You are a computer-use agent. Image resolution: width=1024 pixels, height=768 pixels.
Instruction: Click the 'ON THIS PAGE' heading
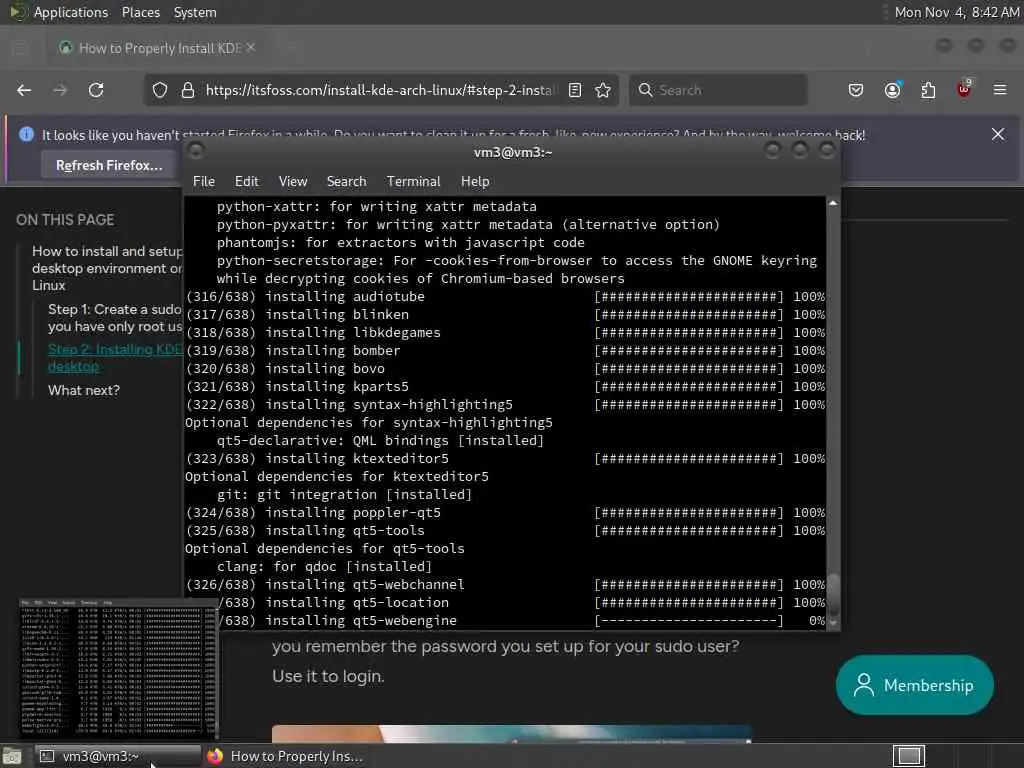tap(65, 220)
